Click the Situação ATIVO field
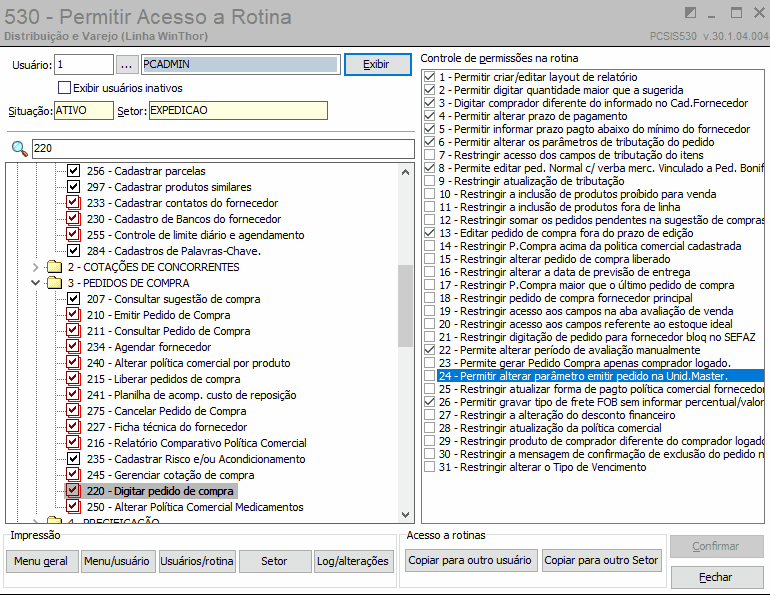This screenshot has height=595, width=770. (x=83, y=110)
